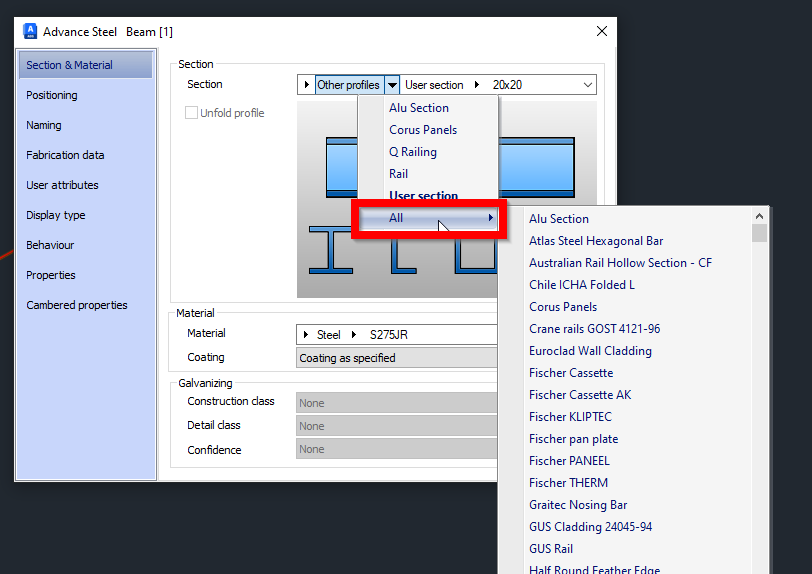Select Euroclad Wall Cladding
The image size is (812, 574).
[x=590, y=351]
